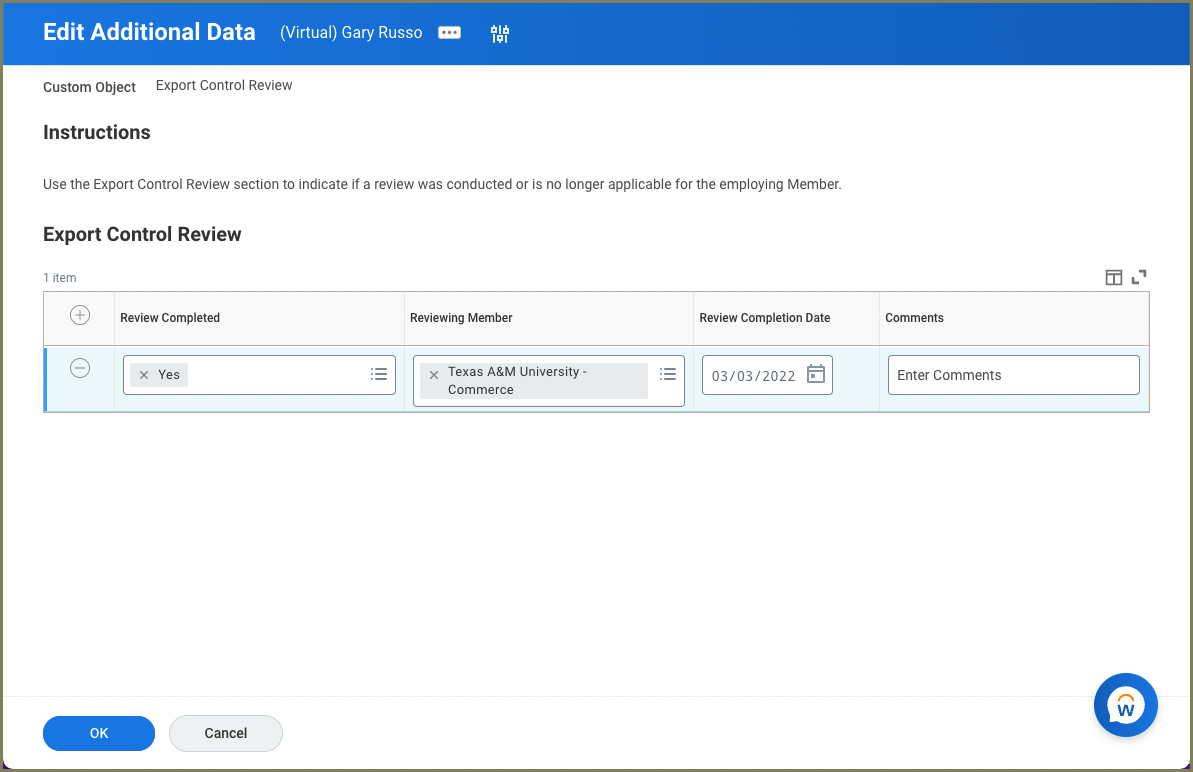Toggle grid column layout icon
This screenshot has height=772, width=1193.
(x=1114, y=277)
